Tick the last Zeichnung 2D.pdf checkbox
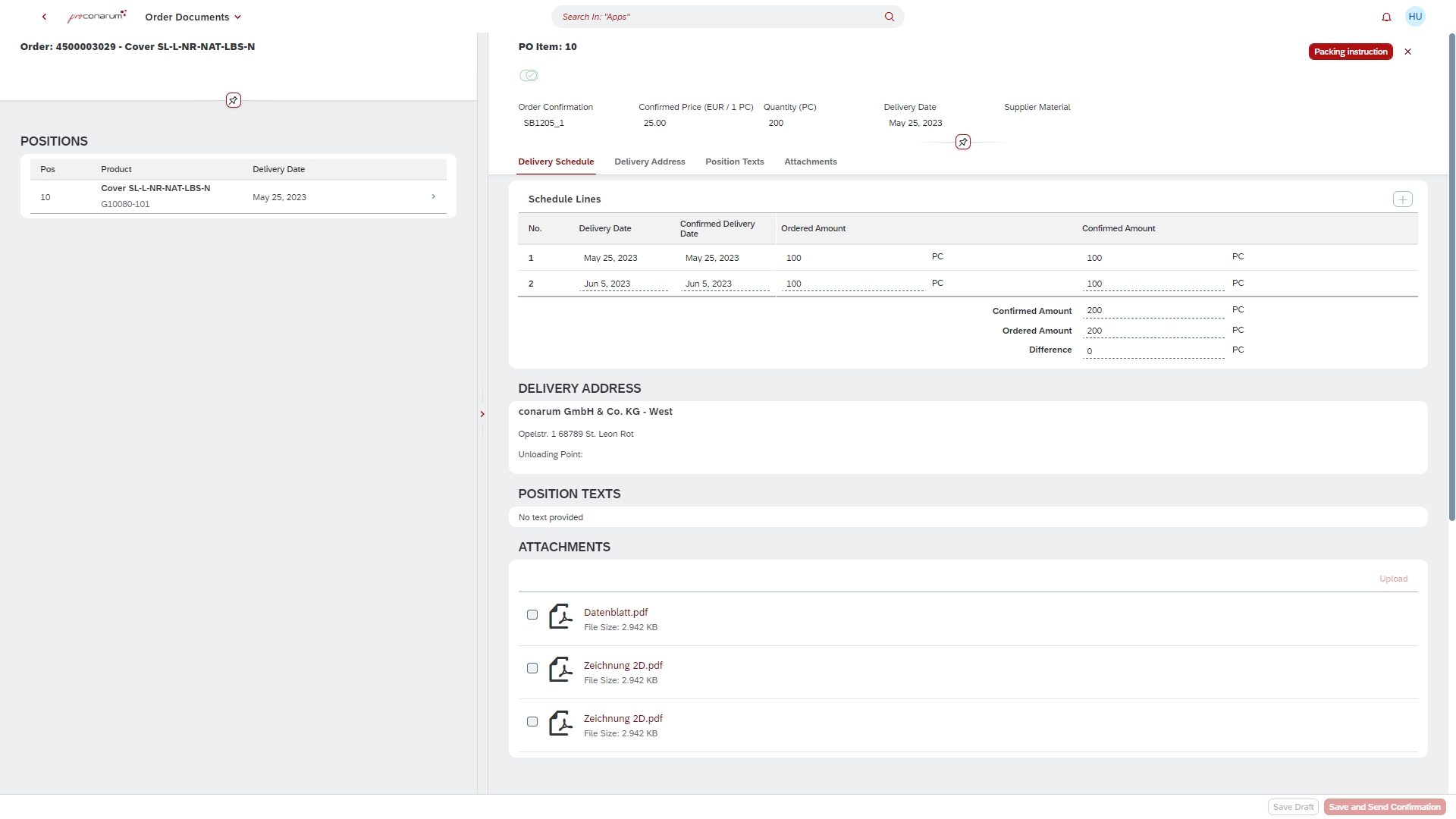This screenshot has height=819, width=1456. tap(532, 721)
